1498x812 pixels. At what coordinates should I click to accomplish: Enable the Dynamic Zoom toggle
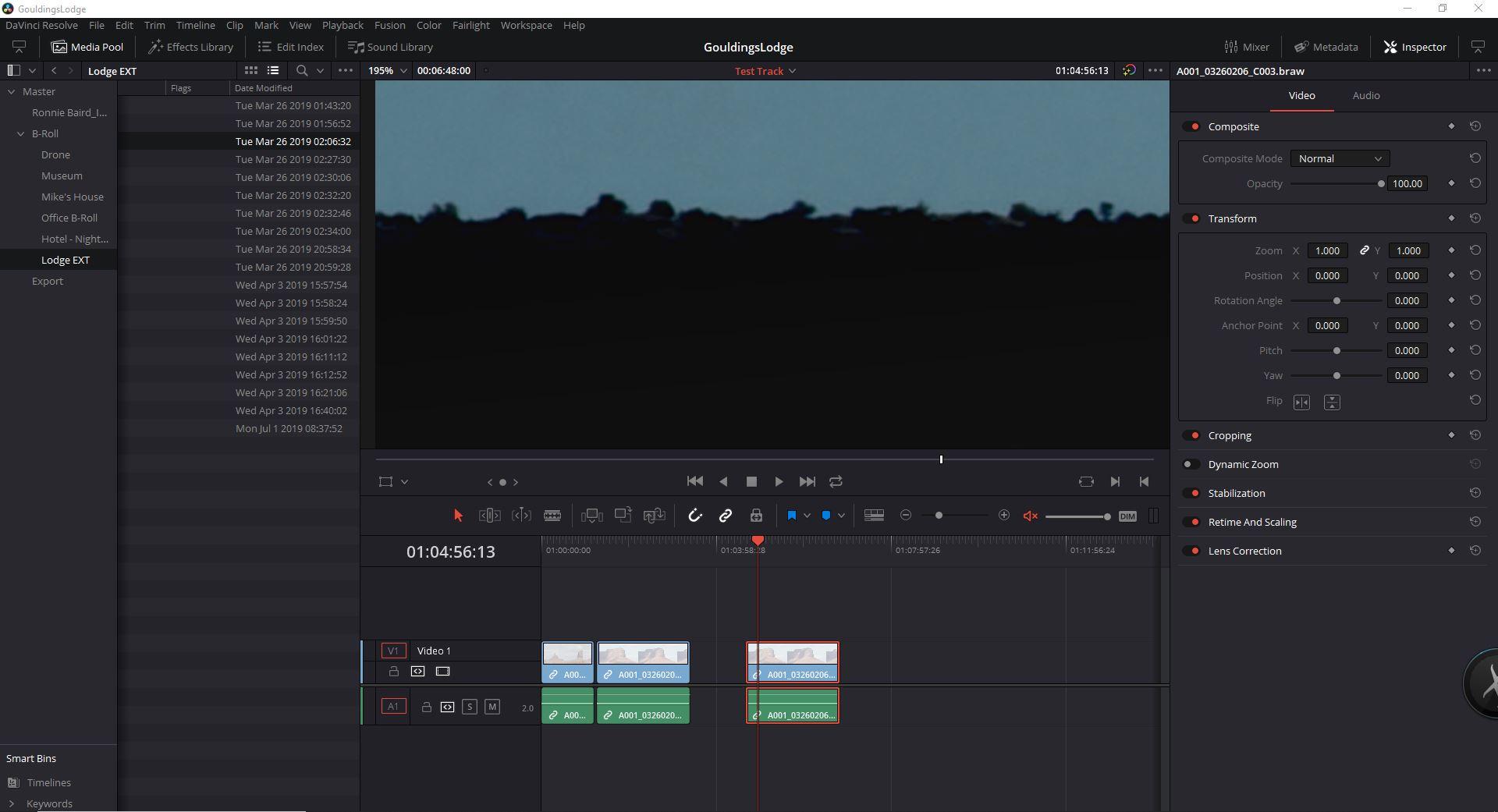coord(1191,464)
